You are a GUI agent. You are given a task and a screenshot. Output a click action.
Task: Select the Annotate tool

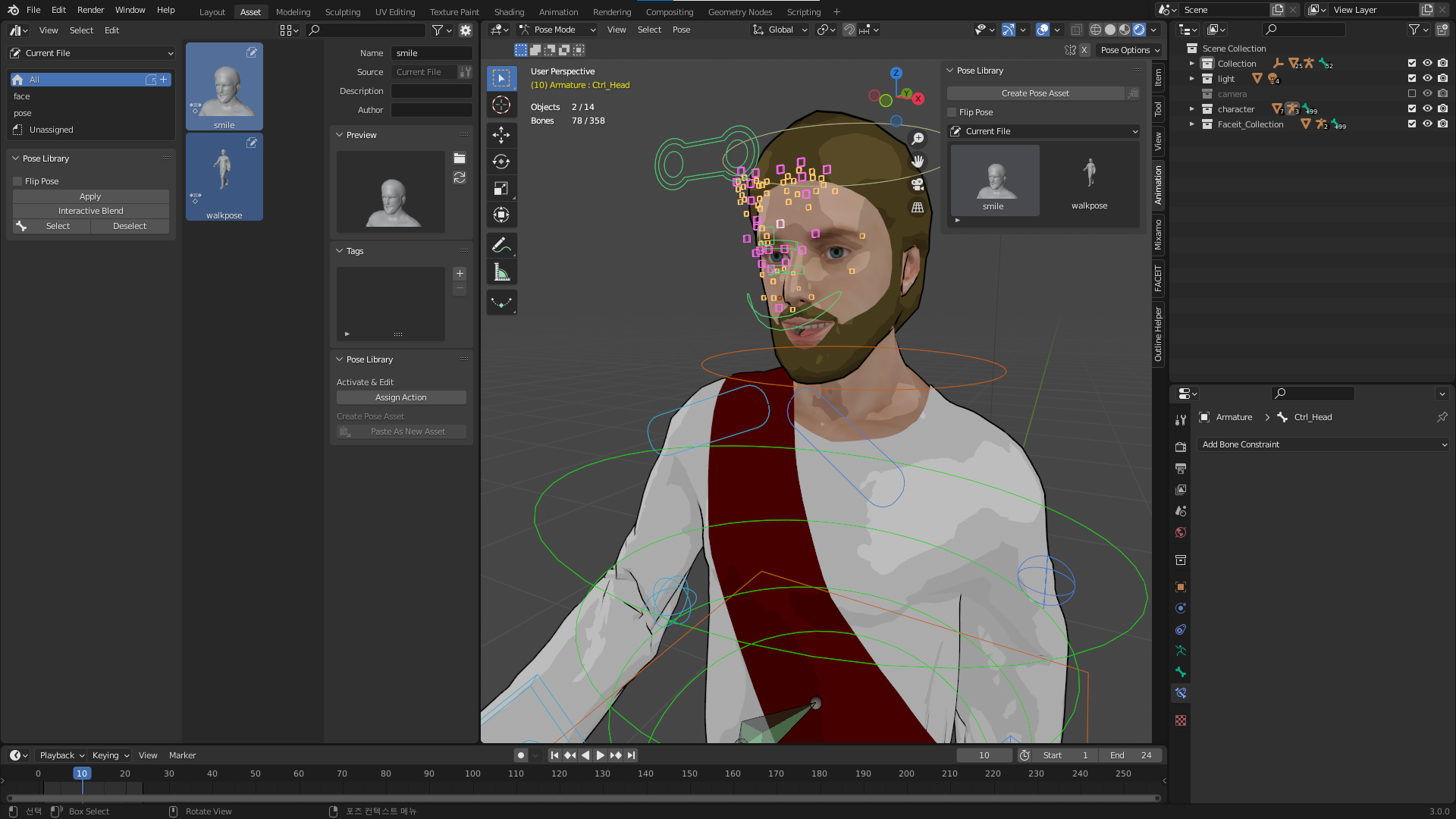tap(501, 245)
